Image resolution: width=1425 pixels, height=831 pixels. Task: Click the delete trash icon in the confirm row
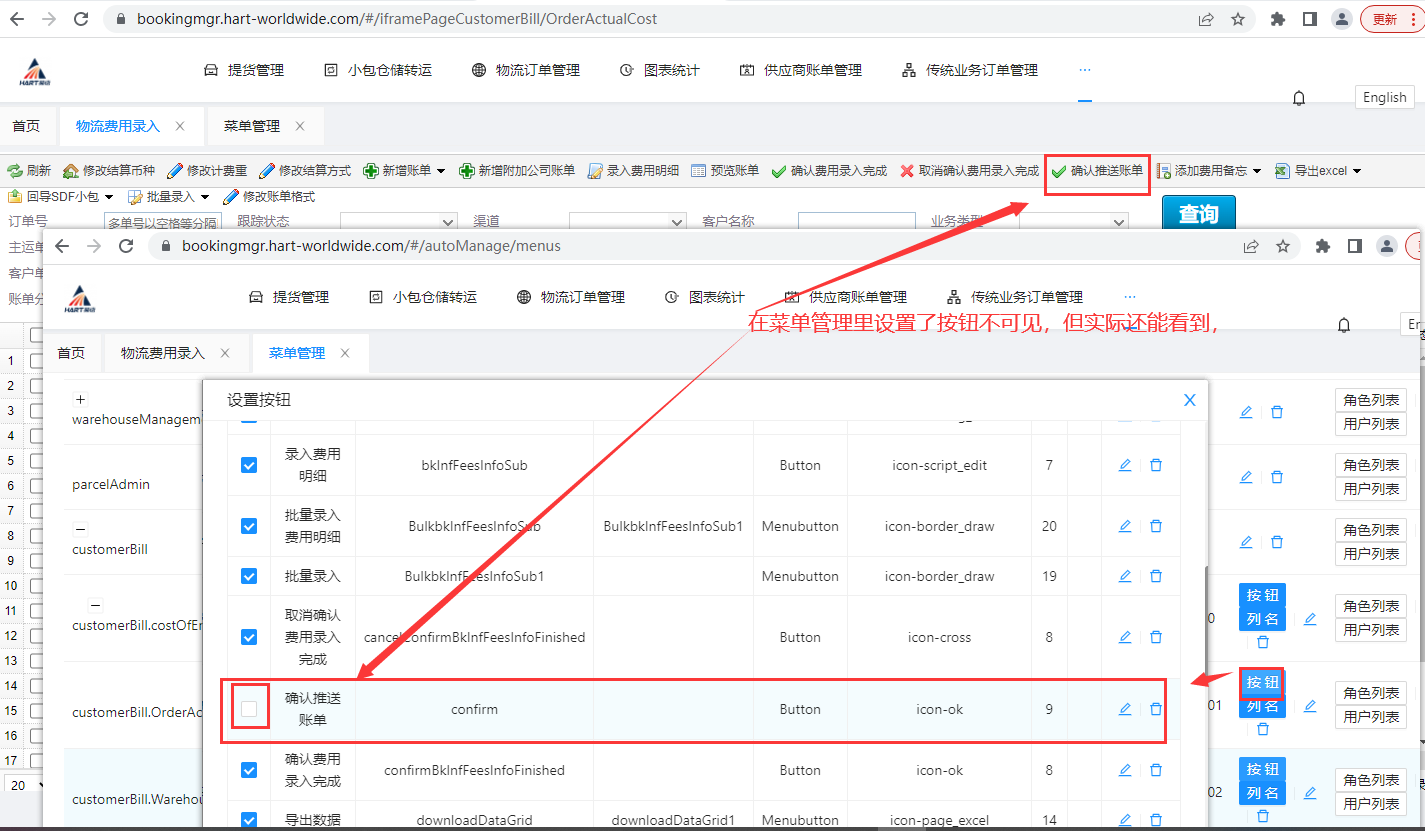pos(1156,709)
